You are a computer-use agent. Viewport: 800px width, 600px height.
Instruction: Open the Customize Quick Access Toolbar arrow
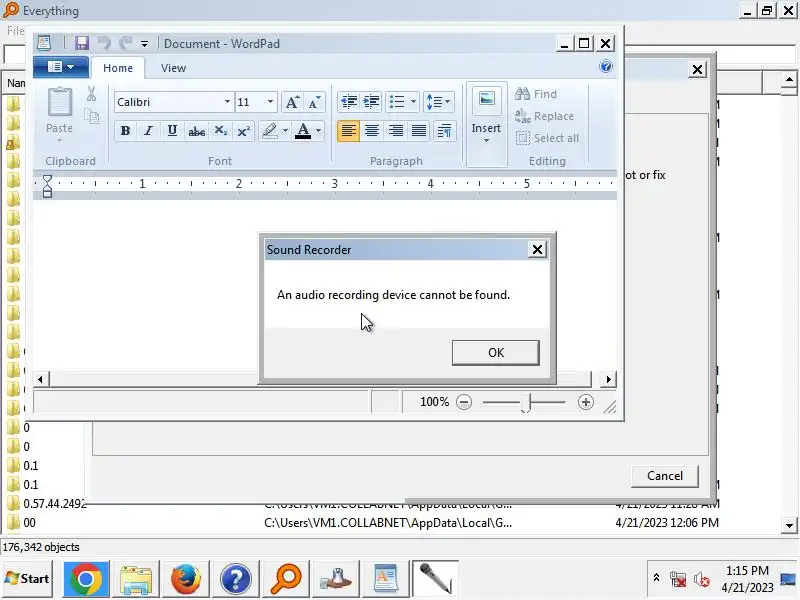point(145,44)
